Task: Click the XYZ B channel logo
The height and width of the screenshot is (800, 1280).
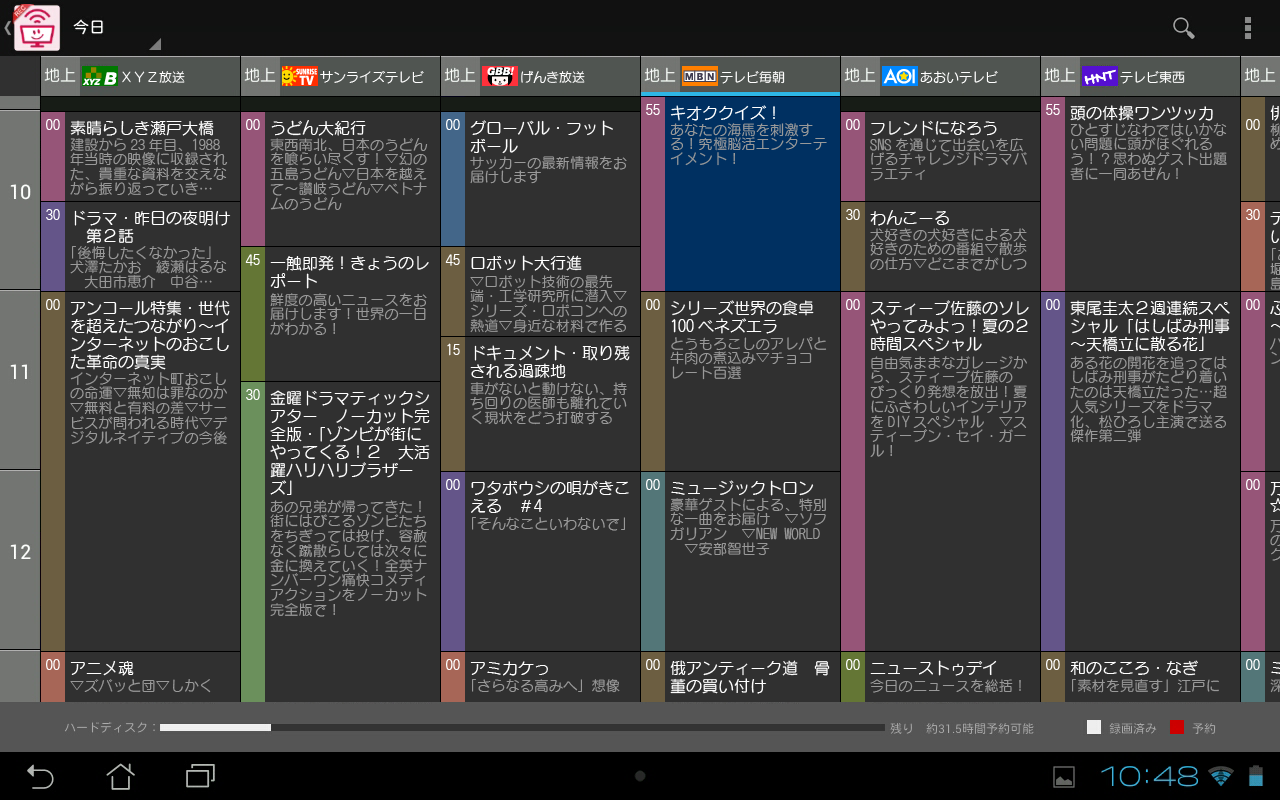Action: 99,76
